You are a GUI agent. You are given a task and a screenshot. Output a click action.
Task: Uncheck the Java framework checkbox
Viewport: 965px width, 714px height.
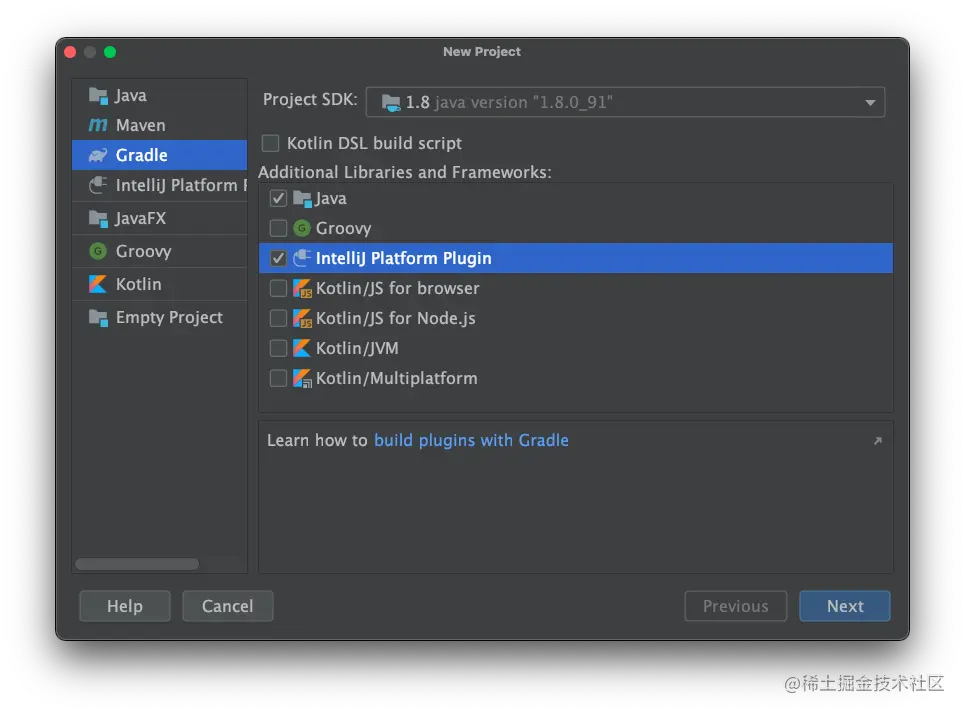(278, 199)
